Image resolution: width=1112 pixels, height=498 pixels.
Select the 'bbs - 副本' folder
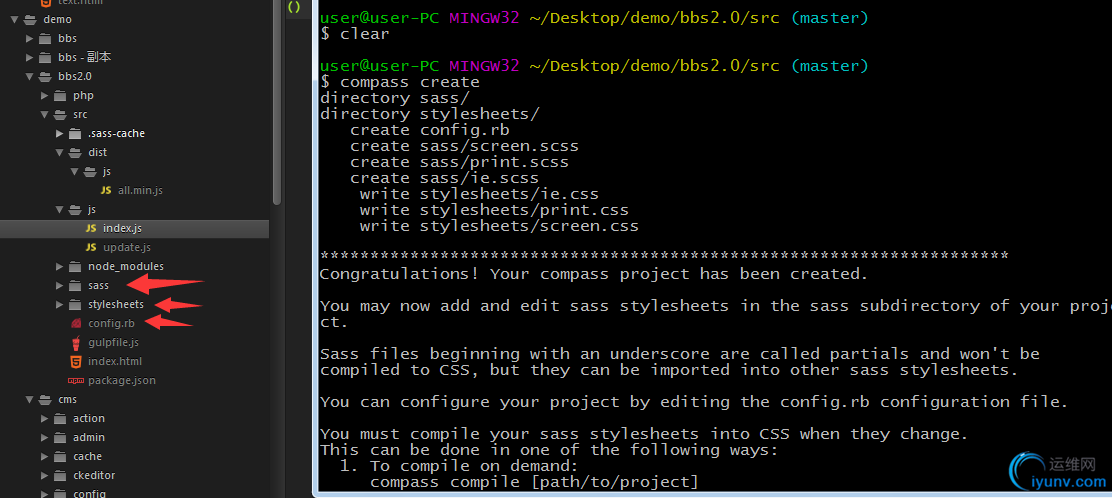pyautogui.click(x=84, y=57)
